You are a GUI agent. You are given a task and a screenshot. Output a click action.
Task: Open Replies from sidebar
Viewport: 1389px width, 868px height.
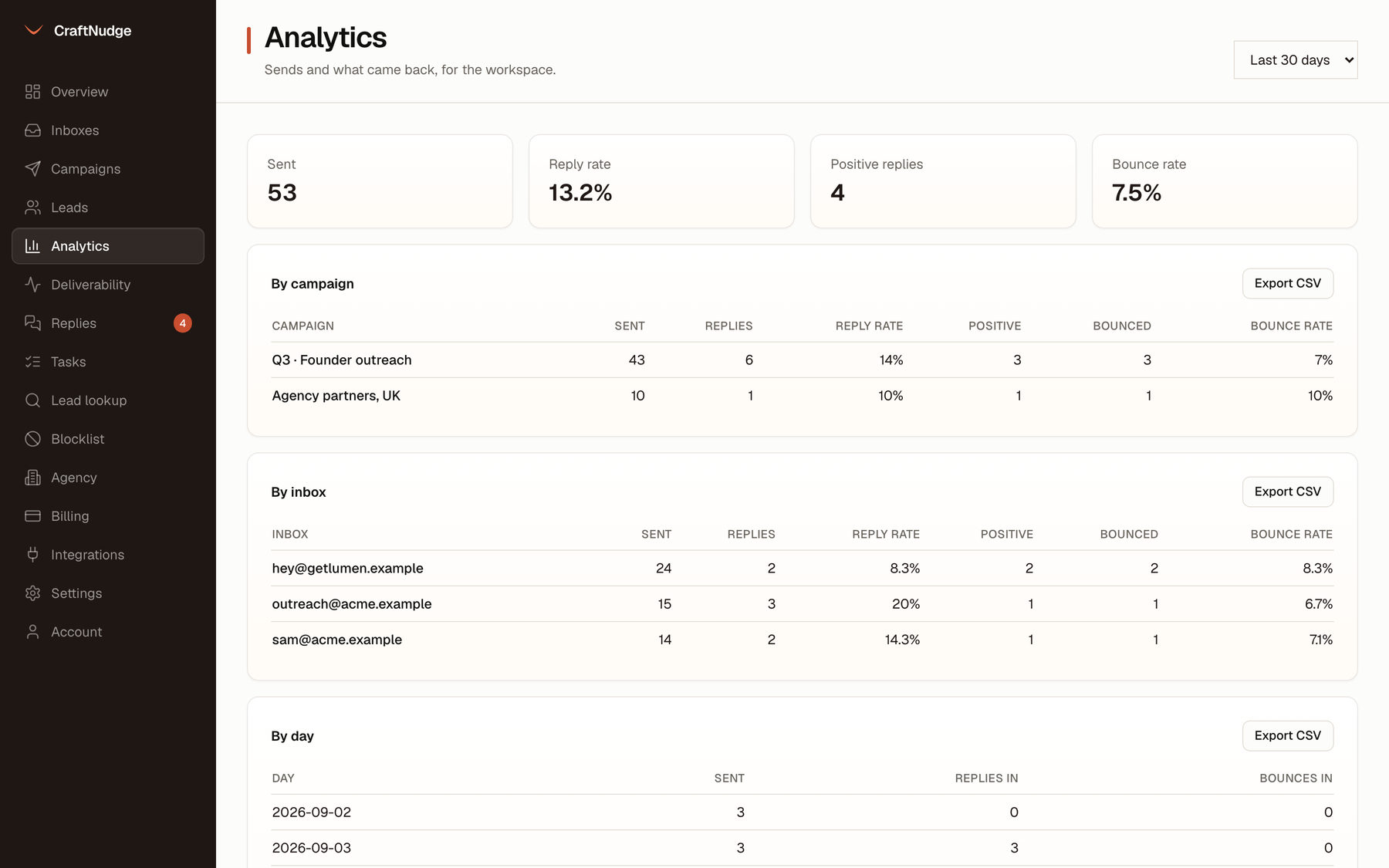tap(108, 323)
